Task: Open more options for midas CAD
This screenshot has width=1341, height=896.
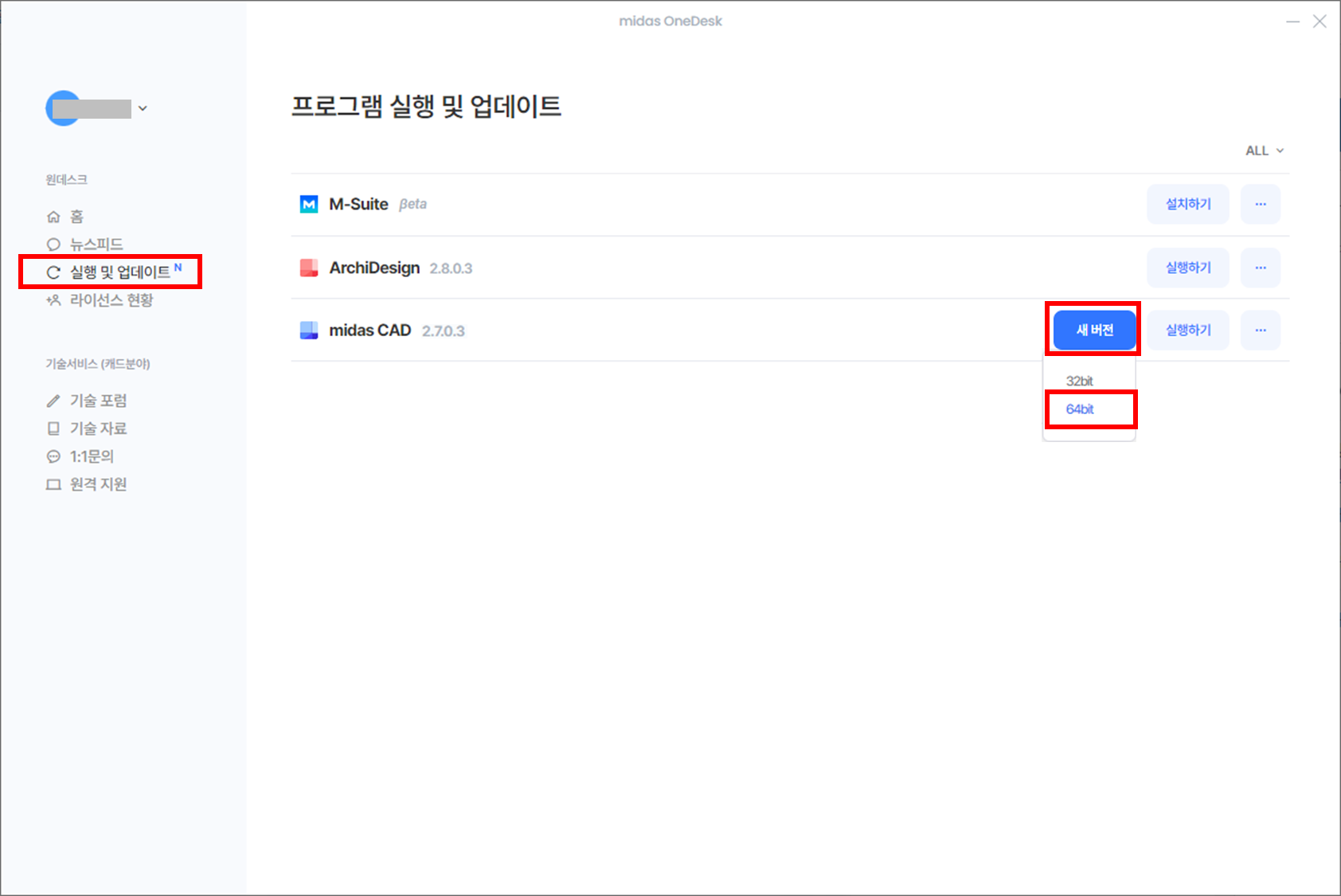Action: coord(1261,330)
